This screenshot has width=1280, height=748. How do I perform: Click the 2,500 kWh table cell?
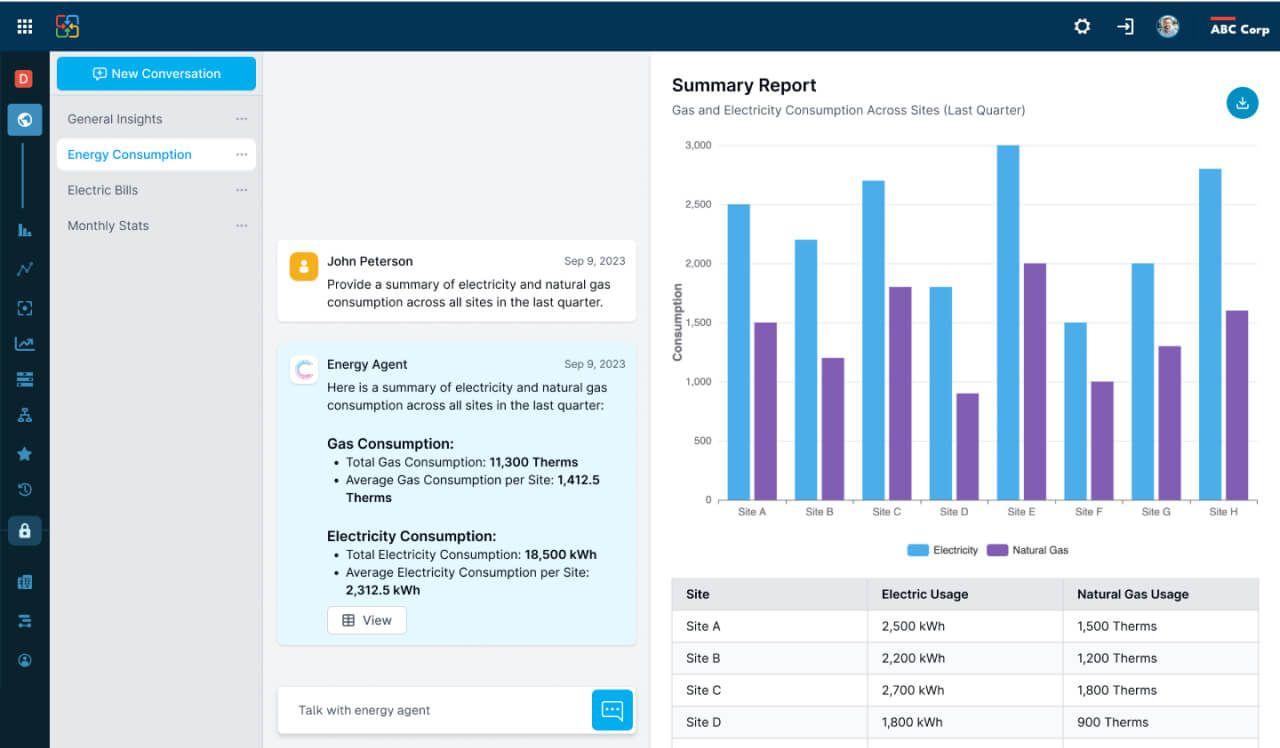(965, 626)
